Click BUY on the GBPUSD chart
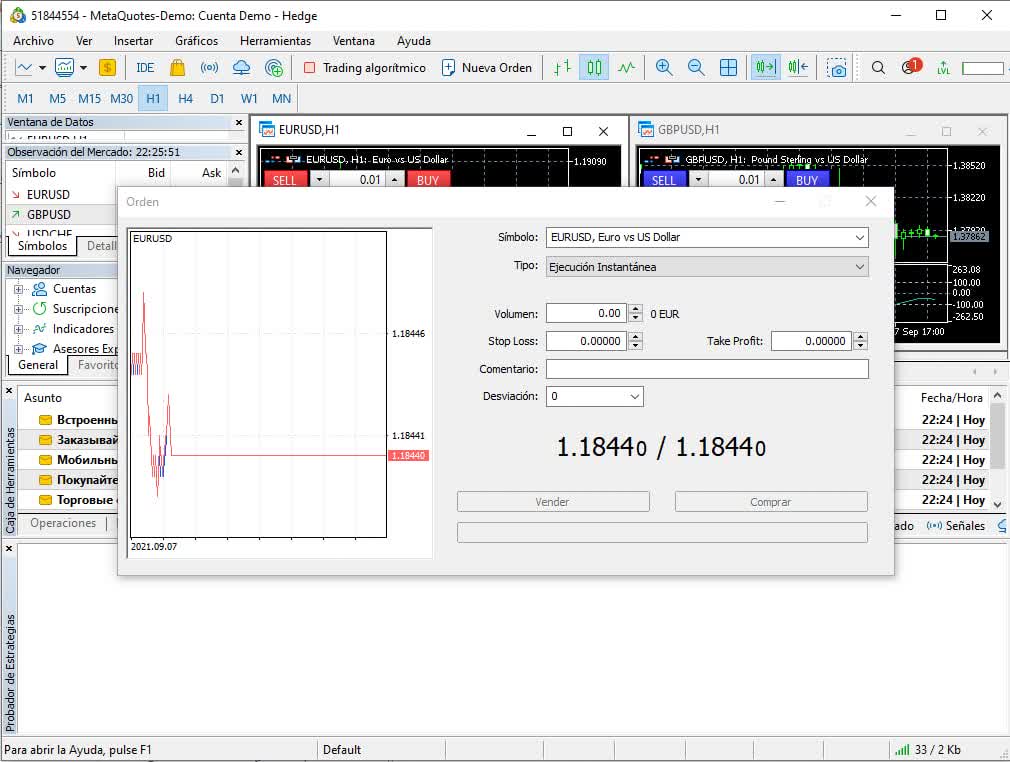Screen dimensions: 1010x762 806,180
